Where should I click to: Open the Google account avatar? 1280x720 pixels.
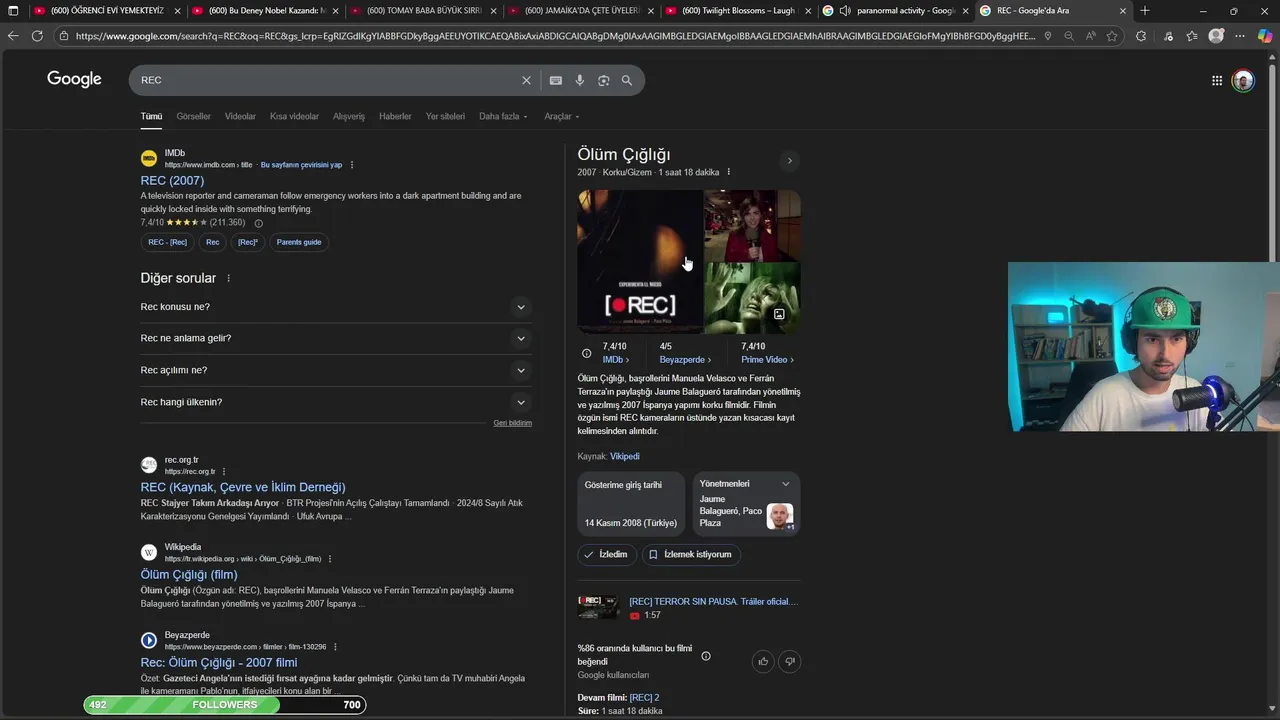1243,81
